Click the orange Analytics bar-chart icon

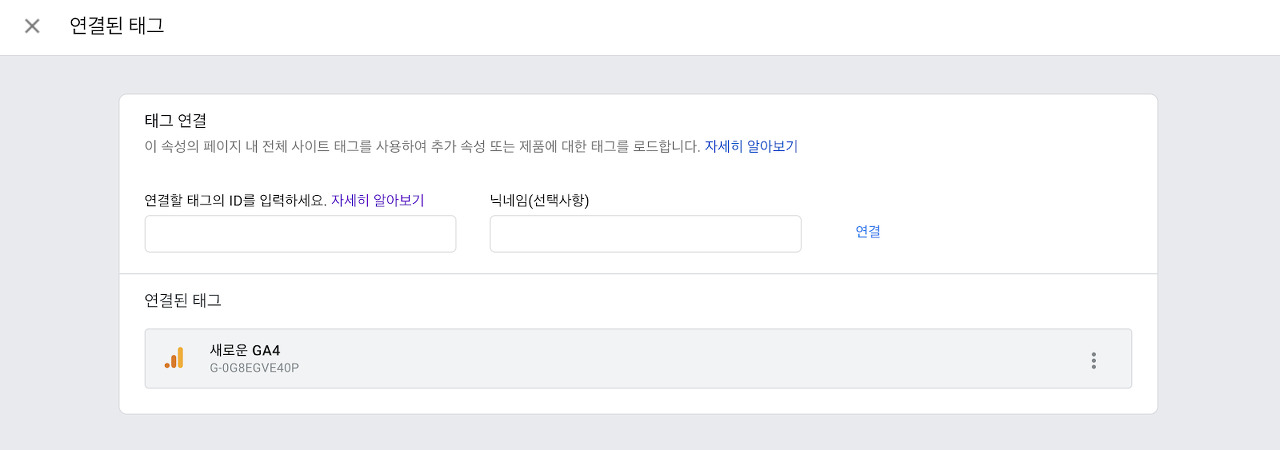174,358
